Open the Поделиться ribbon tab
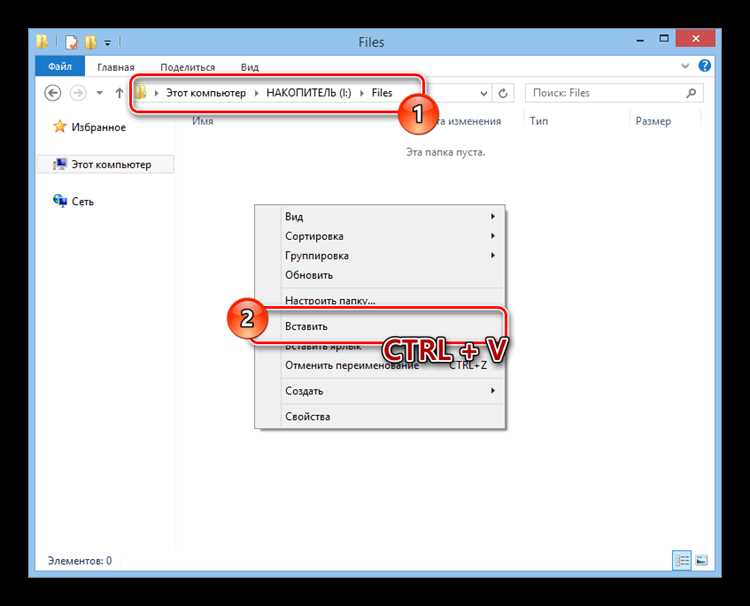Screen dimensions: 750x606 point(188,67)
